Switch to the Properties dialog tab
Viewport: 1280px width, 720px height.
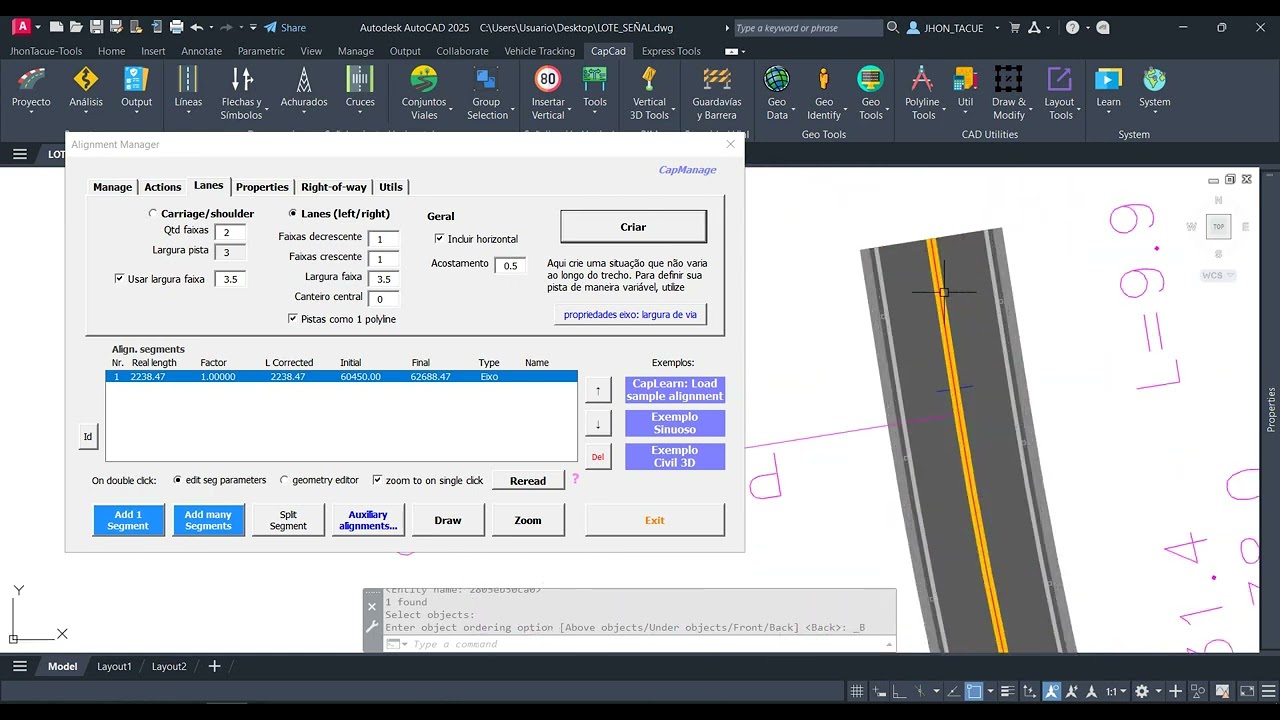coord(262,187)
